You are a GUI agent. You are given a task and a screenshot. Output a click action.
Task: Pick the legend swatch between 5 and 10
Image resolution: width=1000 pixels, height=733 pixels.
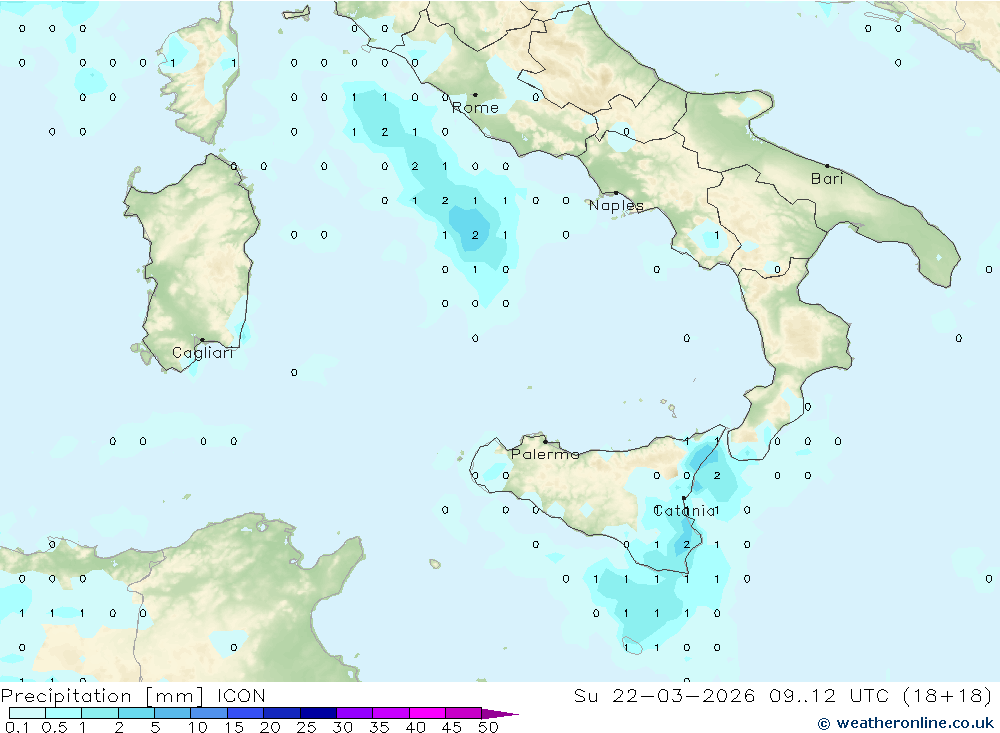coord(172,713)
